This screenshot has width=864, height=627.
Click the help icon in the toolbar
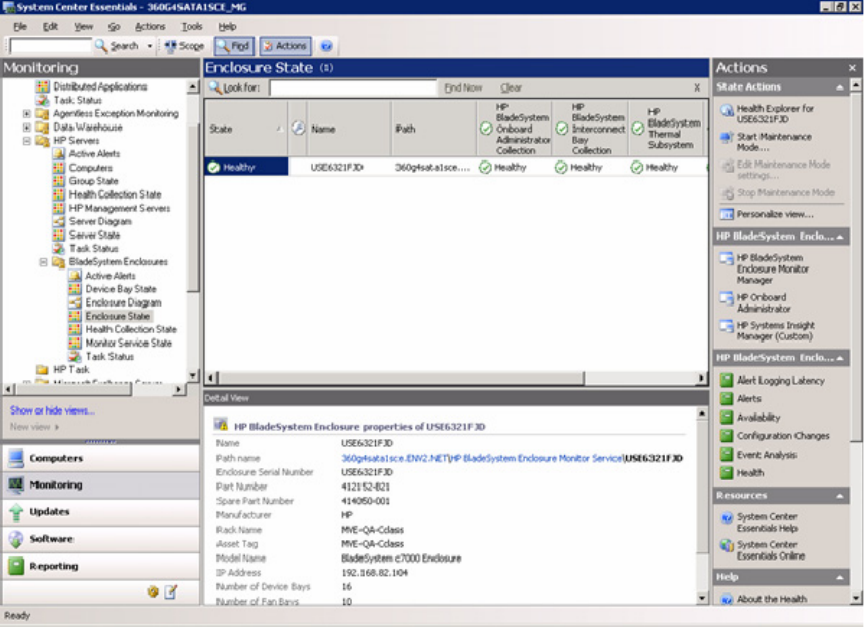click(326, 46)
